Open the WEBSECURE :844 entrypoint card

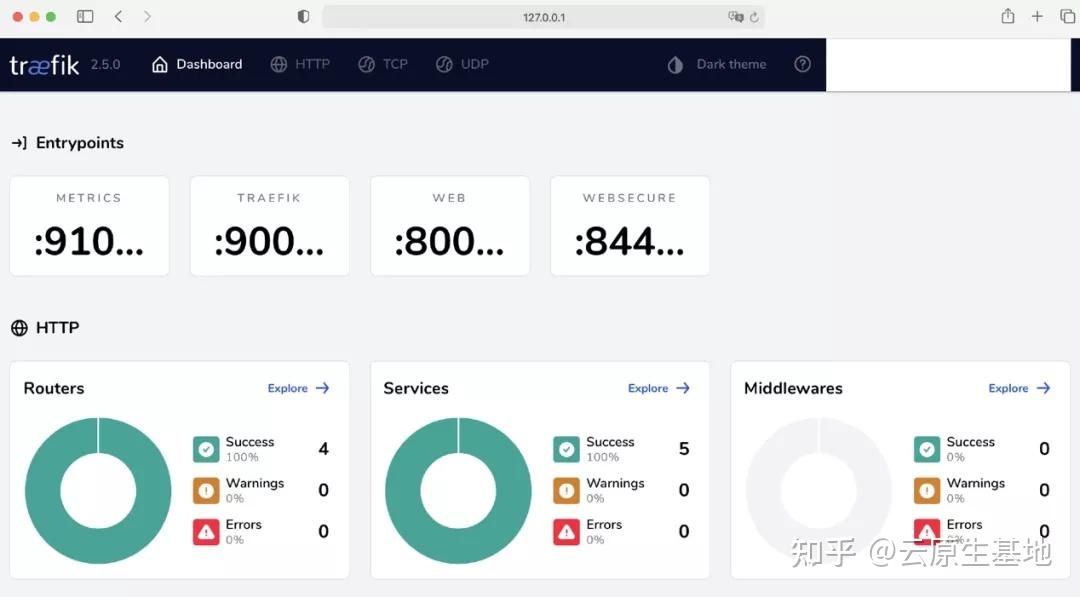(629, 225)
